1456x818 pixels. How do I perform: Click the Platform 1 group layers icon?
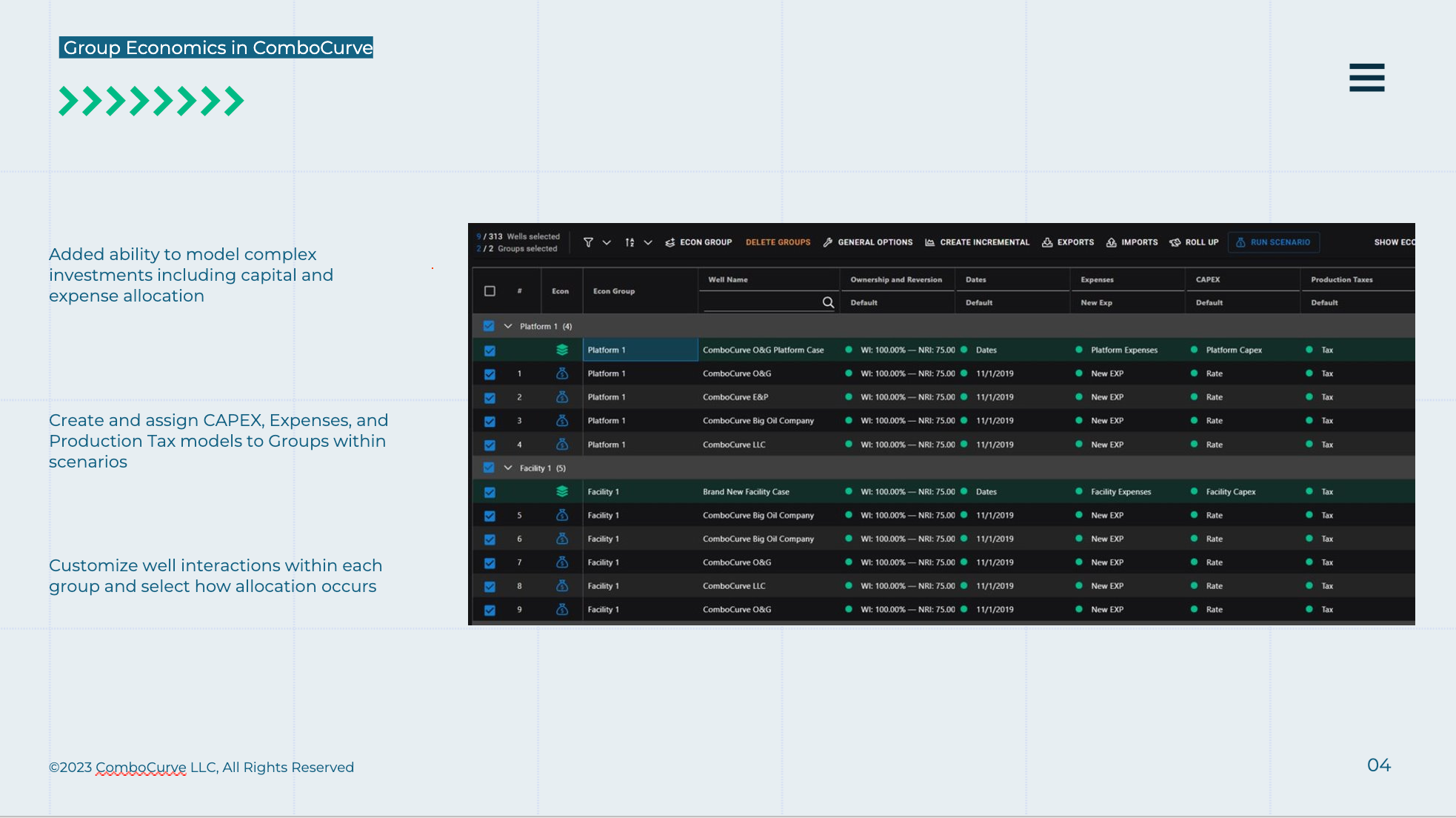click(562, 350)
